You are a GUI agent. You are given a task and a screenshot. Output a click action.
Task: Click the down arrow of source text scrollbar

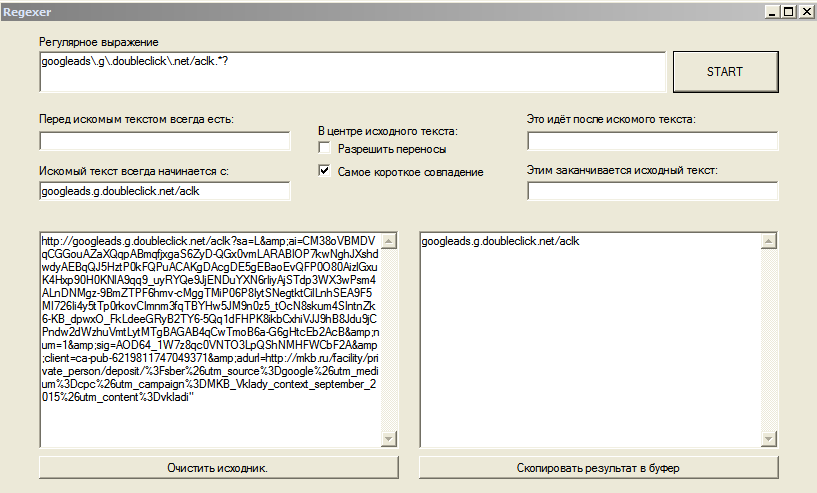389,439
